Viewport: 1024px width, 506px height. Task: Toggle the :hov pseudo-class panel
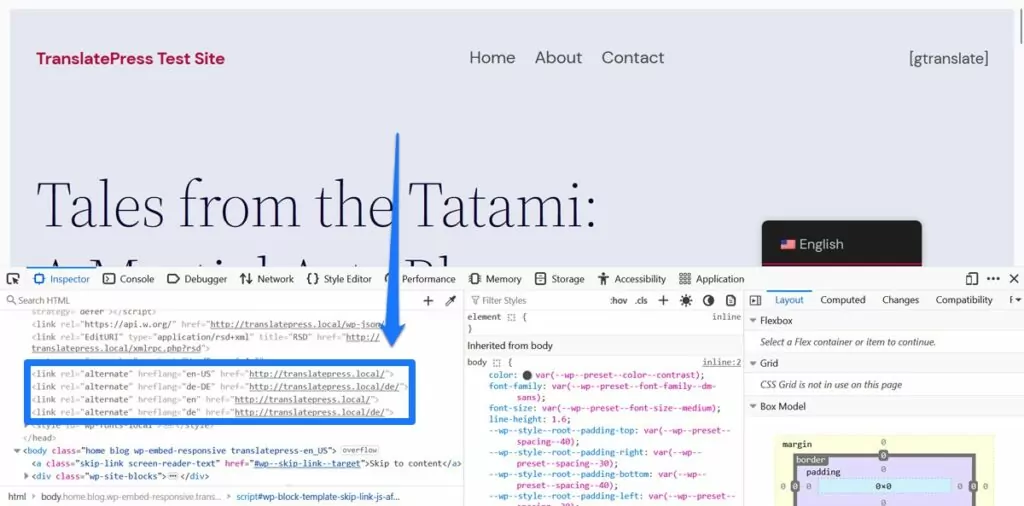tap(618, 300)
